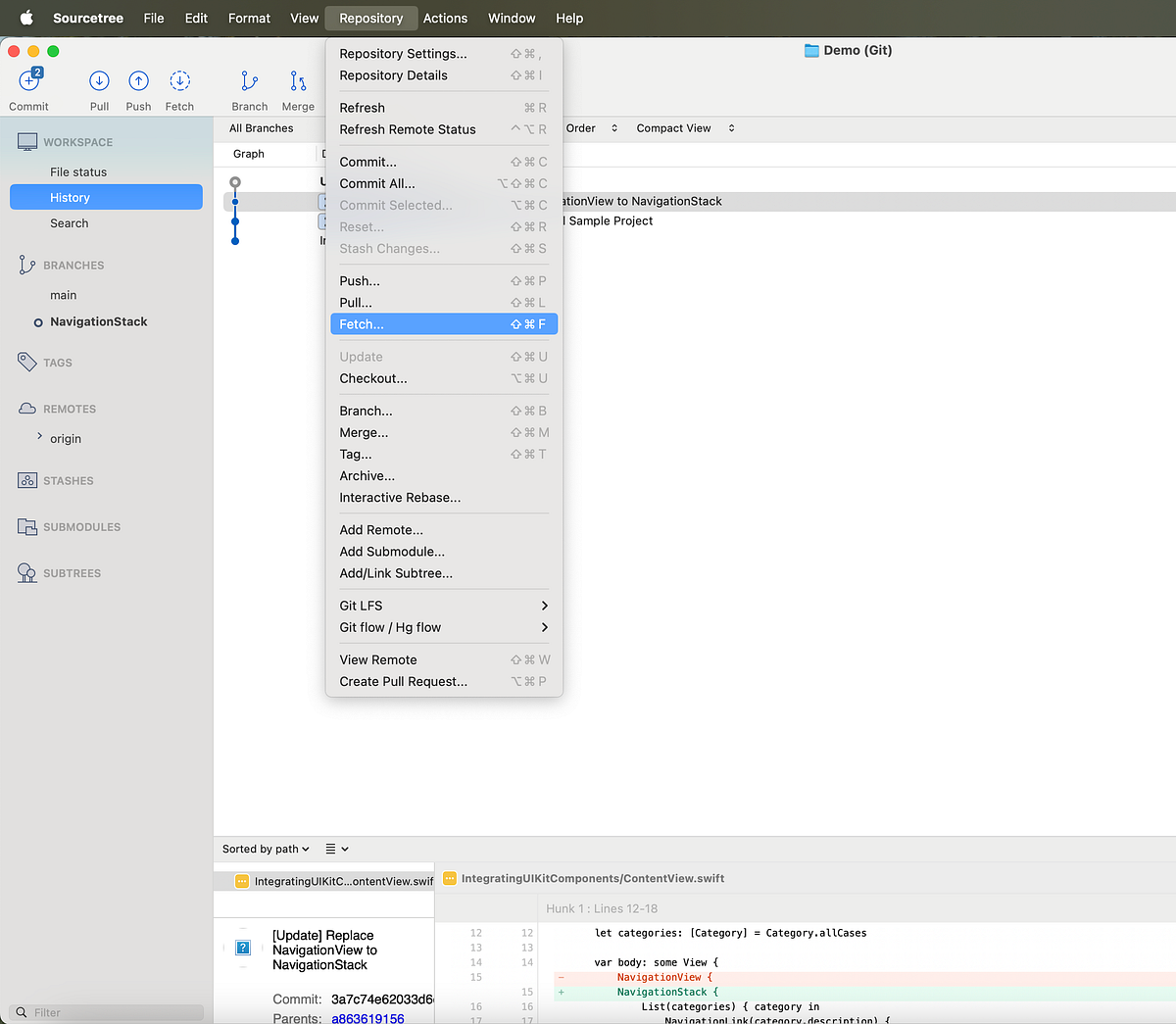The image size is (1176, 1024).
Task: Open the Sorted by path dropdown
Action: tap(263, 849)
